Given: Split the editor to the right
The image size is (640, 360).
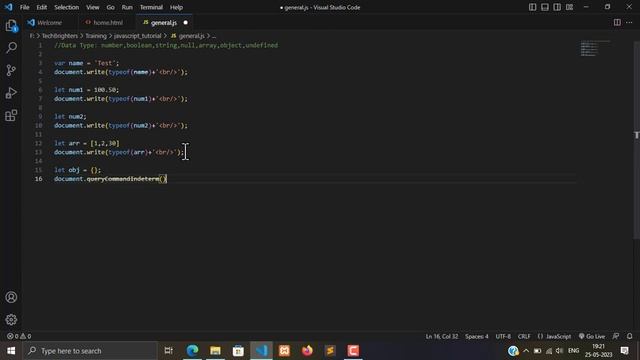Looking at the screenshot, I should pos(617,22).
